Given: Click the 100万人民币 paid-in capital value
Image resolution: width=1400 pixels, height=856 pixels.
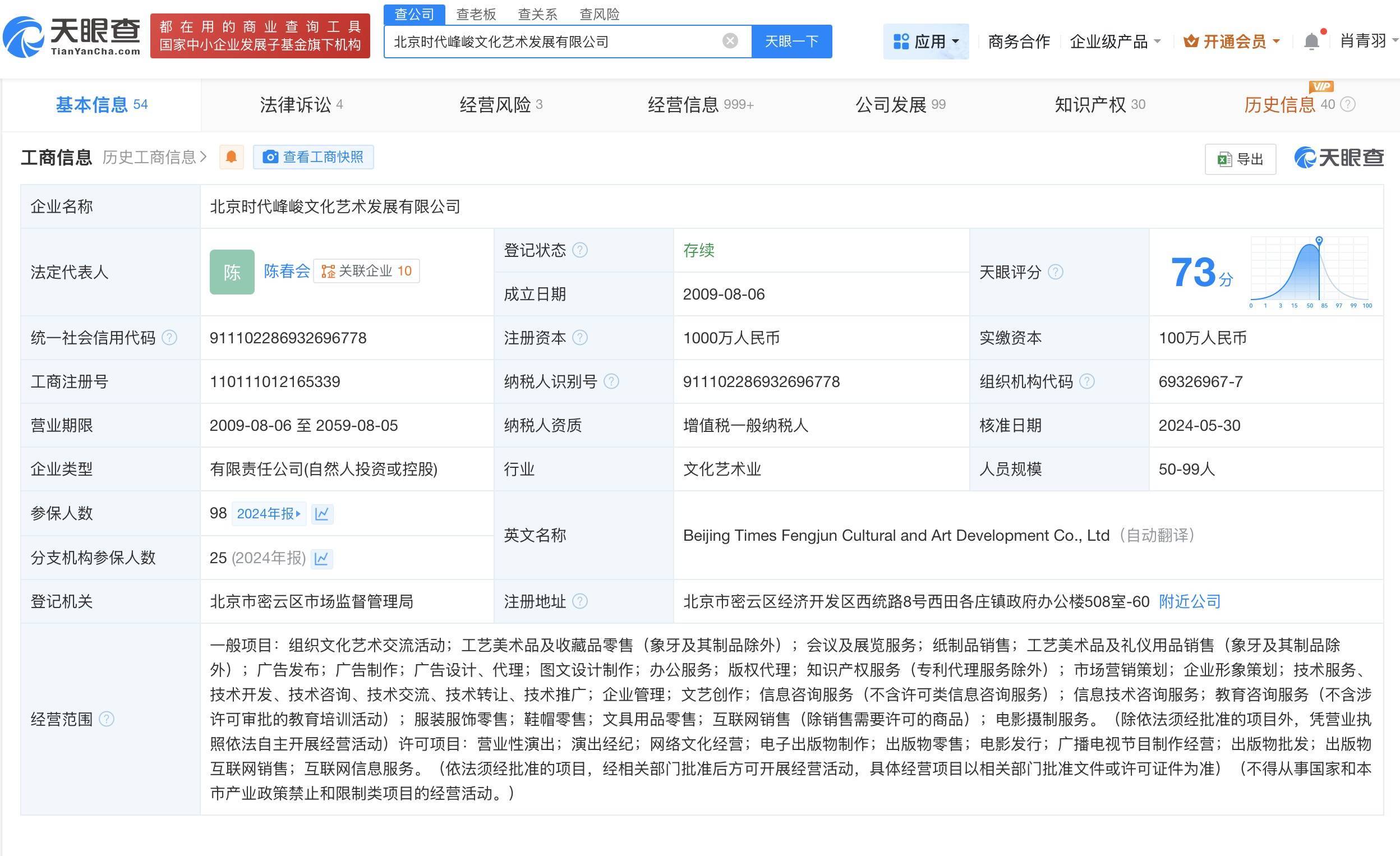Looking at the screenshot, I should [1203, 338].
